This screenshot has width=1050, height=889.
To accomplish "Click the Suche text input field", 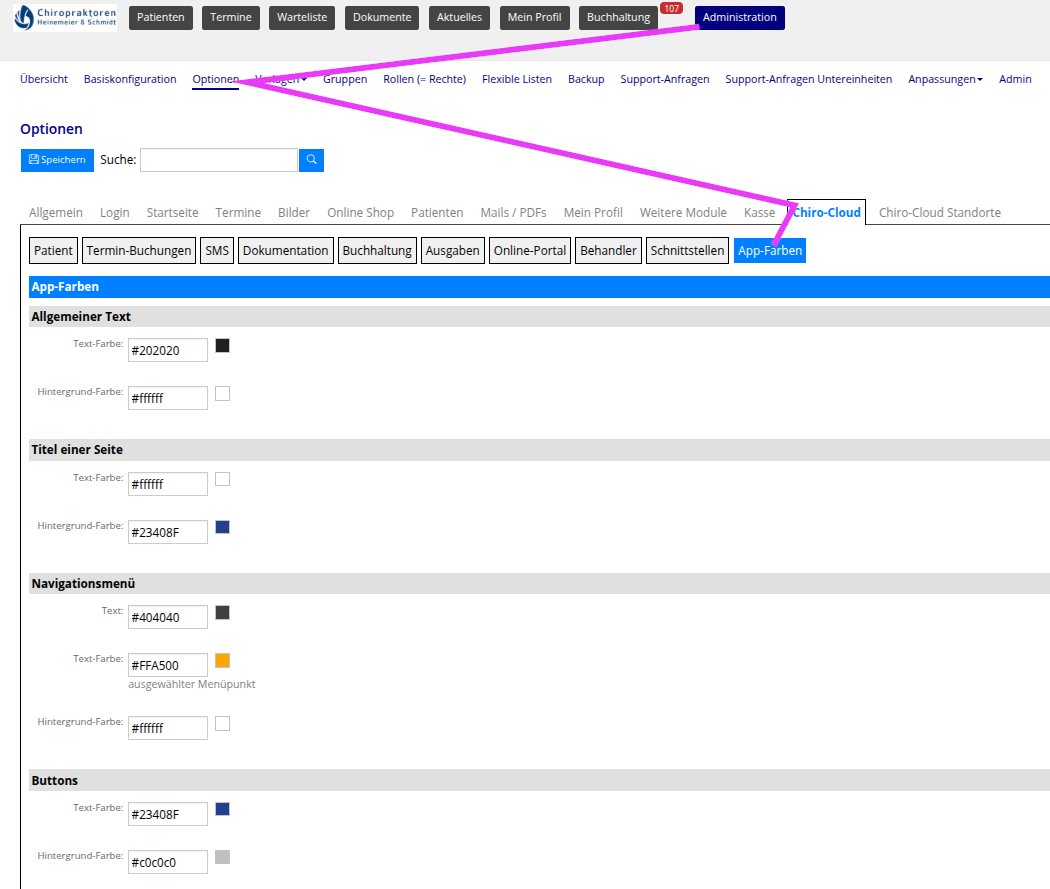I will 218,160.
